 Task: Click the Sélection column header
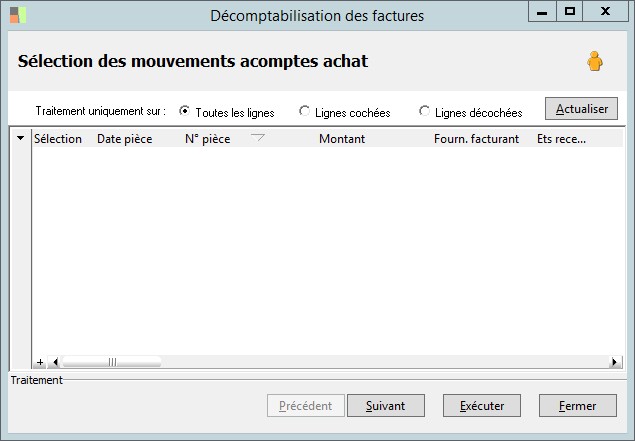click(x=58, y=139)
